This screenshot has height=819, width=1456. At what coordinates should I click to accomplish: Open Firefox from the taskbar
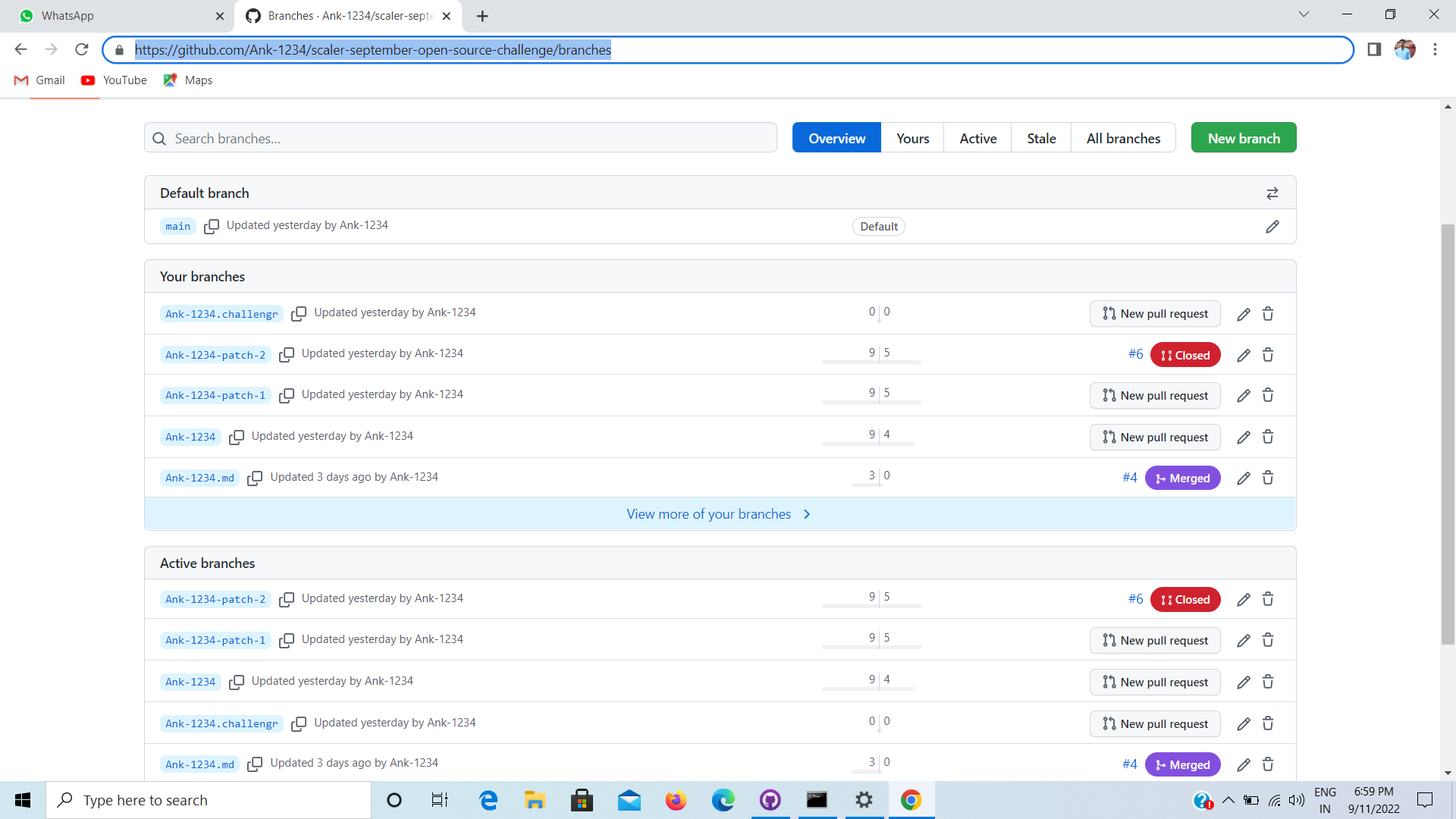(x=676, y=800)
